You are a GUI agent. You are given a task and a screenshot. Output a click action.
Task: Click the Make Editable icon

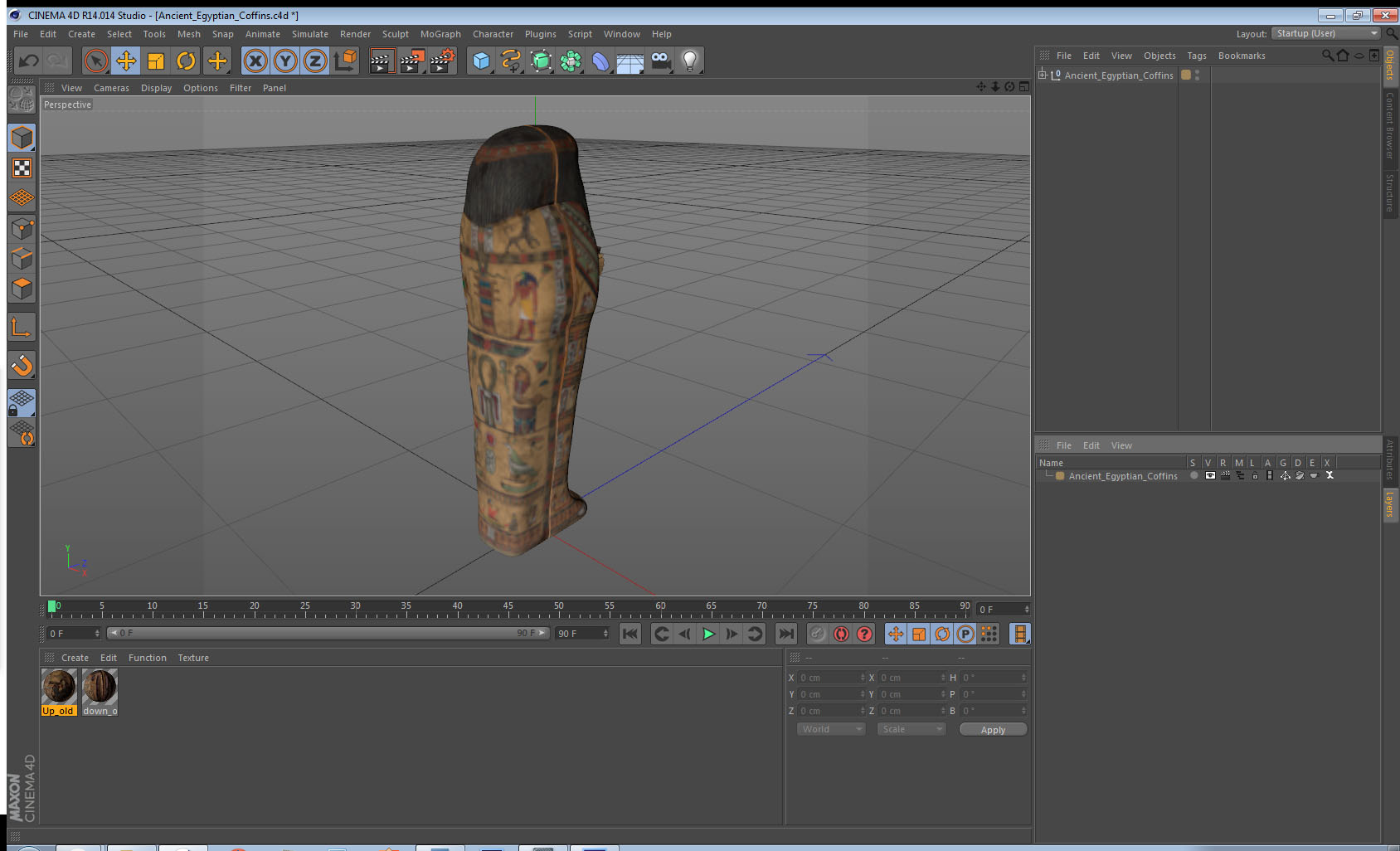point(22,100)
